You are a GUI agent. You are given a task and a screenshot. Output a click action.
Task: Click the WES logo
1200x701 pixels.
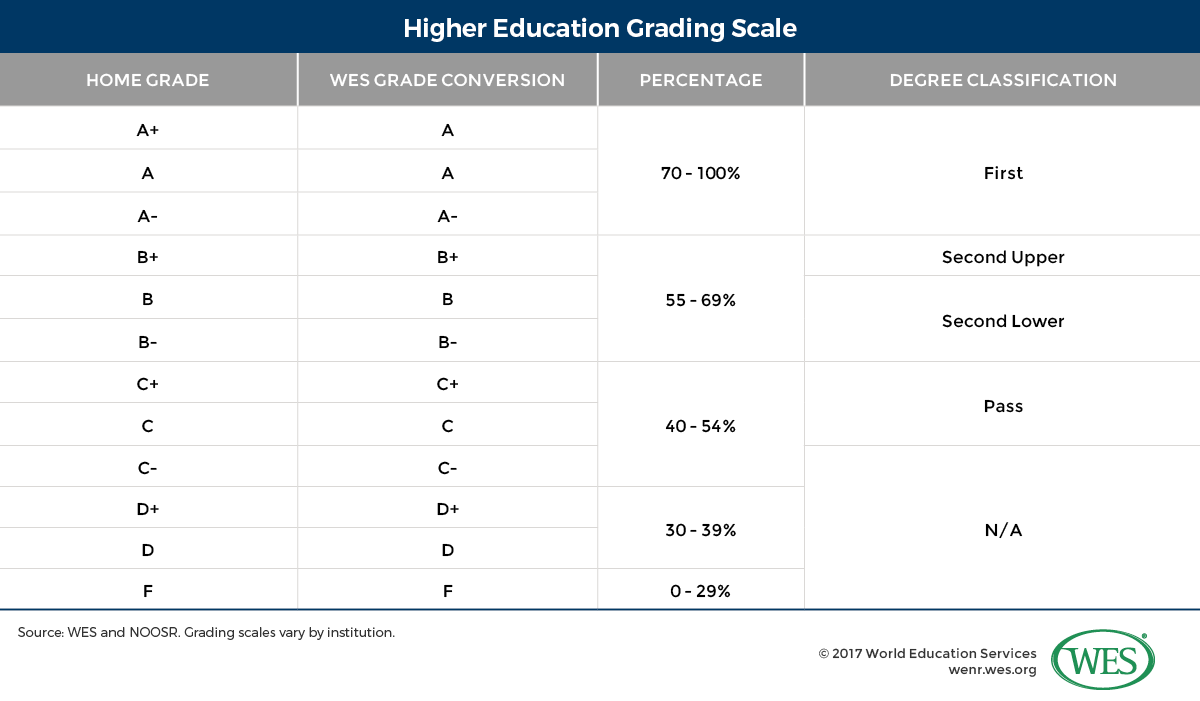(1103, 659)
